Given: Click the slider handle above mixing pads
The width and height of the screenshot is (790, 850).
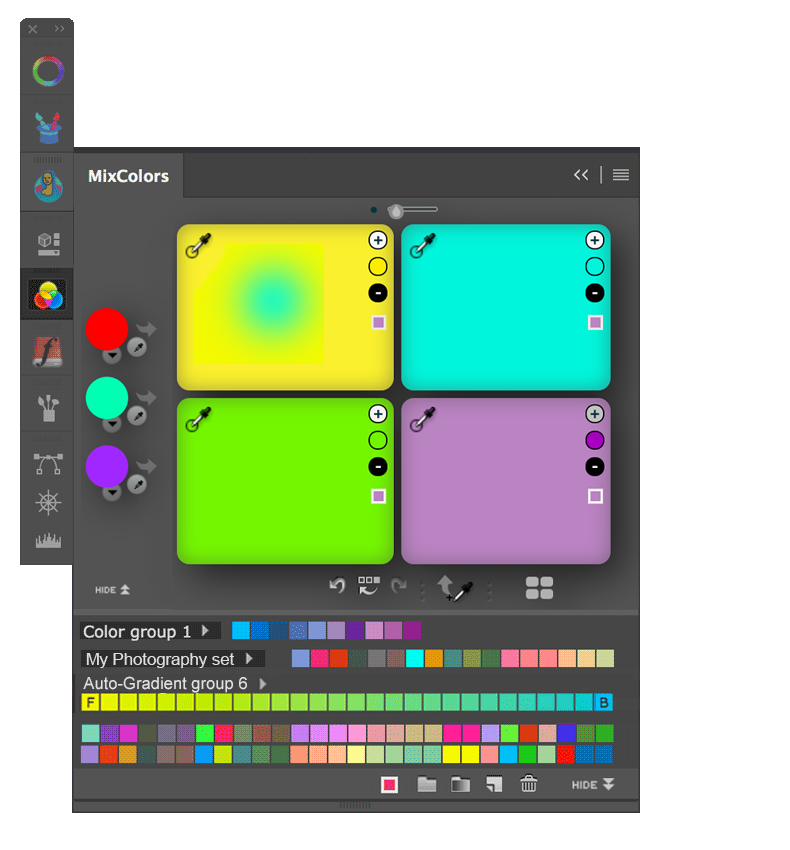Looking at the screenshot, I should pos(396,211).
